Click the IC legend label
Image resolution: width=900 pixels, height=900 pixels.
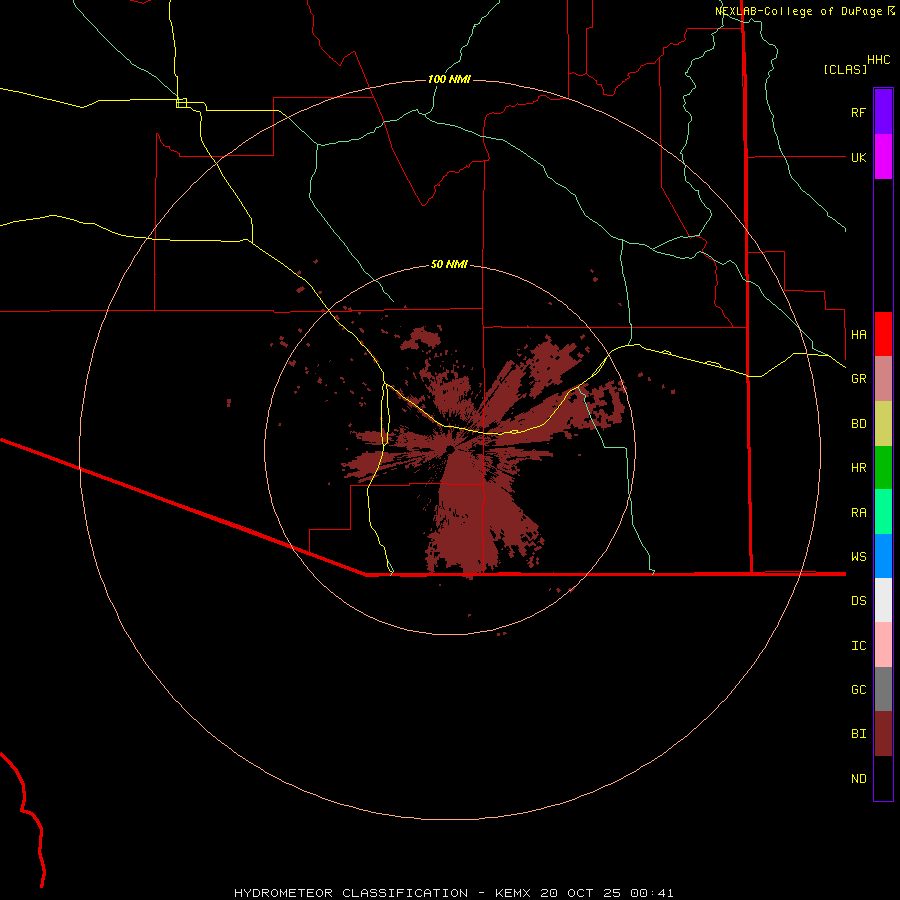[x=858, y=646]
